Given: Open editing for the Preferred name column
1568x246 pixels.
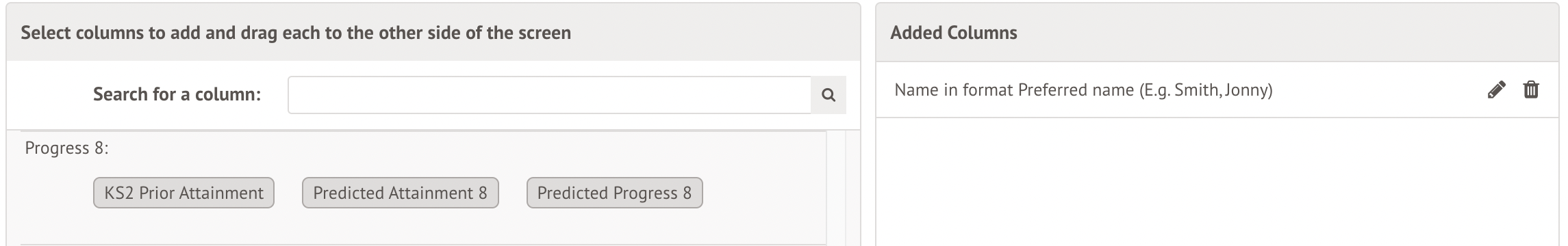Looking at the screenshot, I should pyautogui.click(x=1496, y=90).
